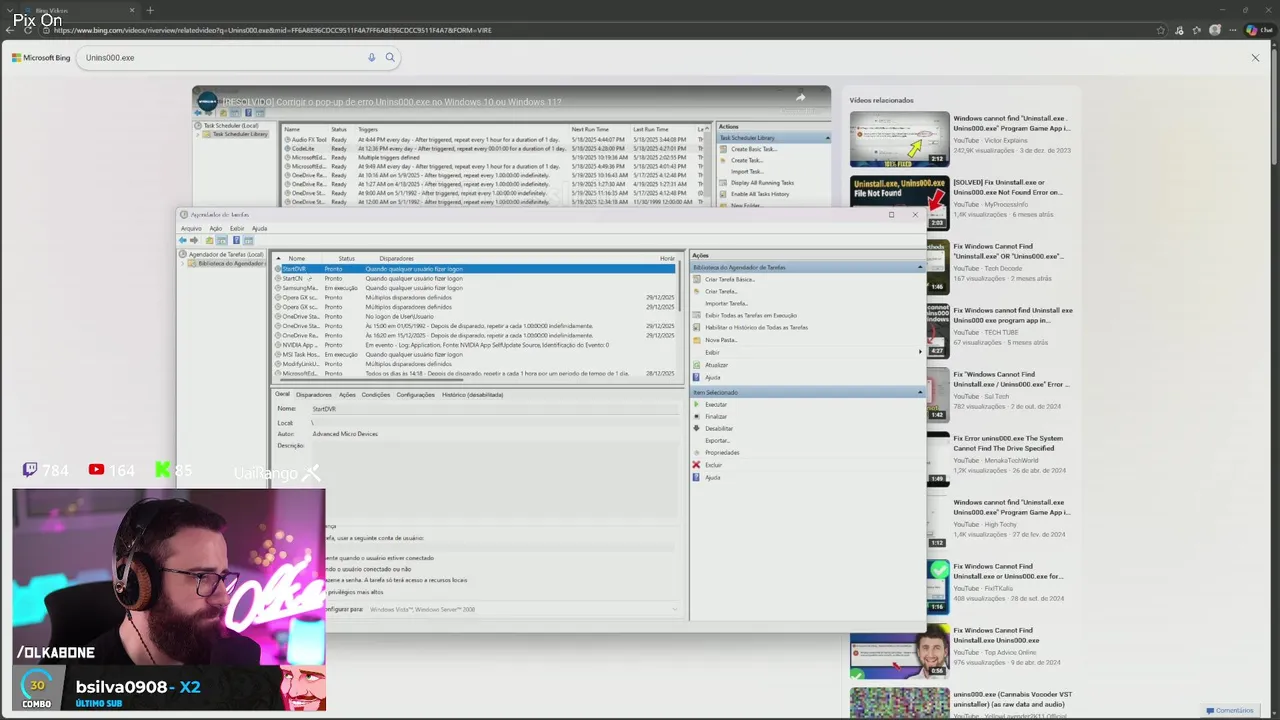Switch to the Configurações tab
The height and width of the screenshot is (720, 1280).
[x=415, y=394]
